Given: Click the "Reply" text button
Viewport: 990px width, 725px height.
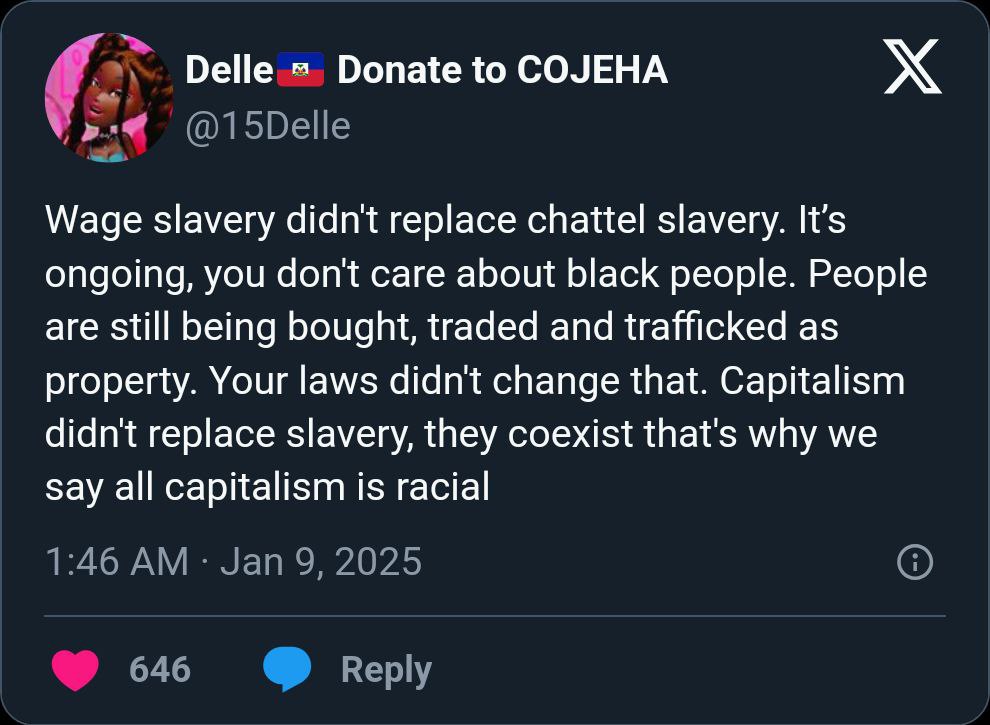Looking at the screenshot, I should point(386,669).
